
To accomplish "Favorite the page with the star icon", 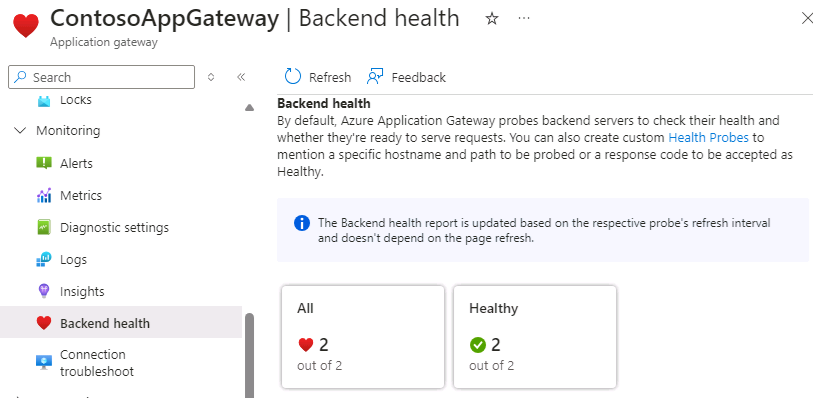I will click(x=492, y=19).
